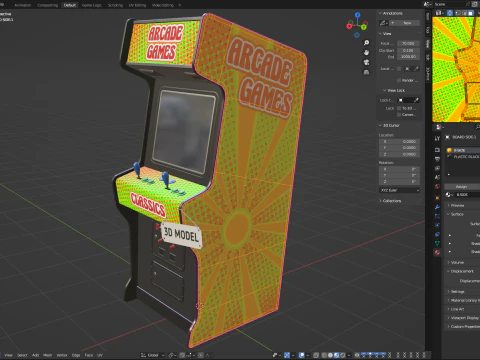Open the World properties tab icon
480x360 pixels.
click(x=437, y=186)
